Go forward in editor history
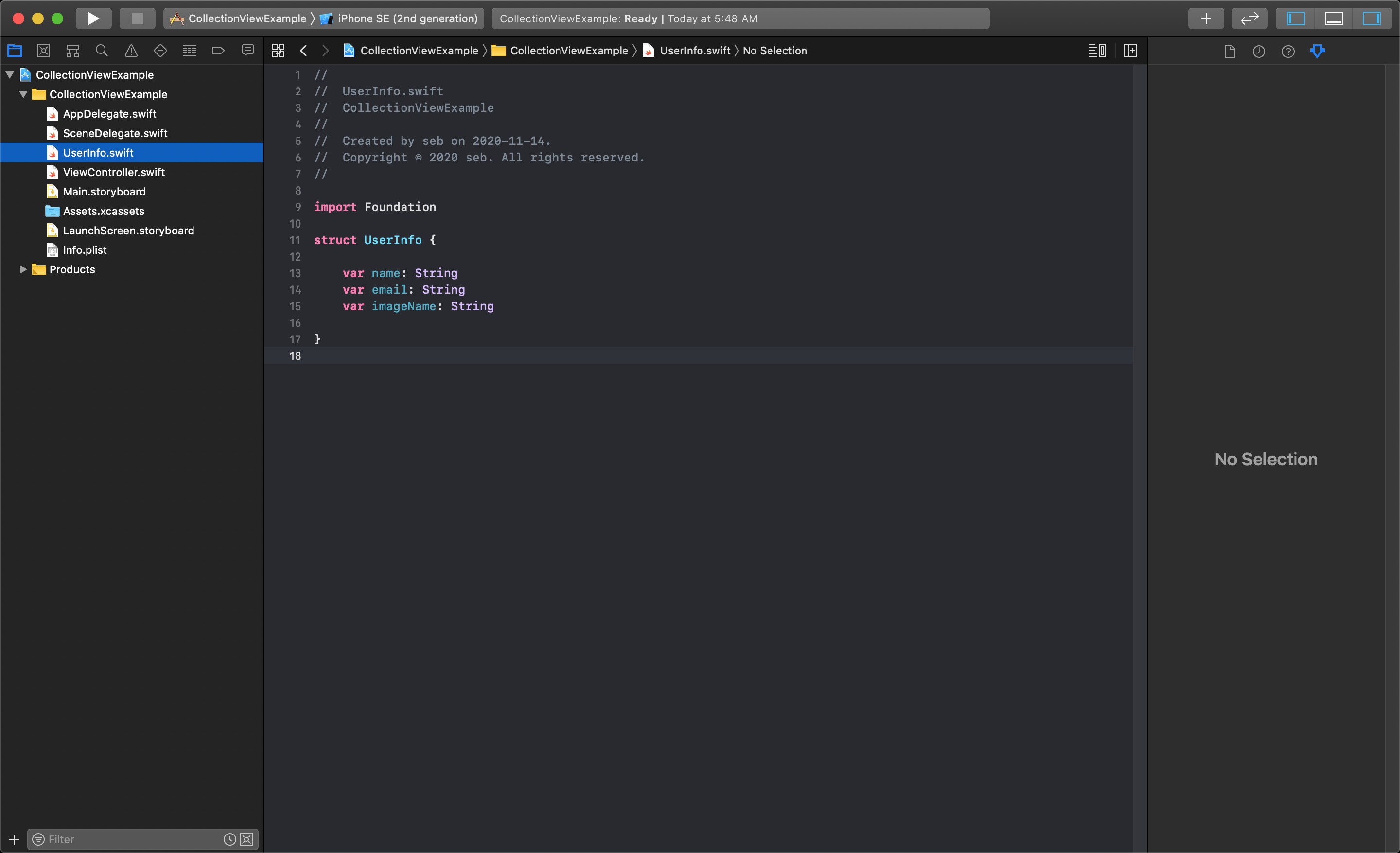This screenshot has width=1400, height=853. click(x=326, y=51)
